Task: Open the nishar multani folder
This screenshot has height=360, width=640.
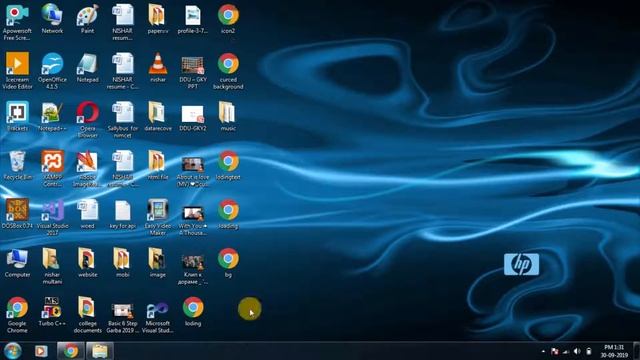Action: coord(52,266)
